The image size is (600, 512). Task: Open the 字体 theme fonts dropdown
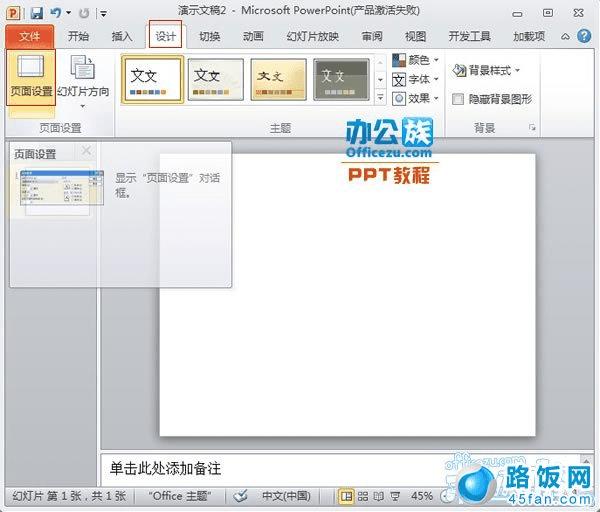point(415,80)
